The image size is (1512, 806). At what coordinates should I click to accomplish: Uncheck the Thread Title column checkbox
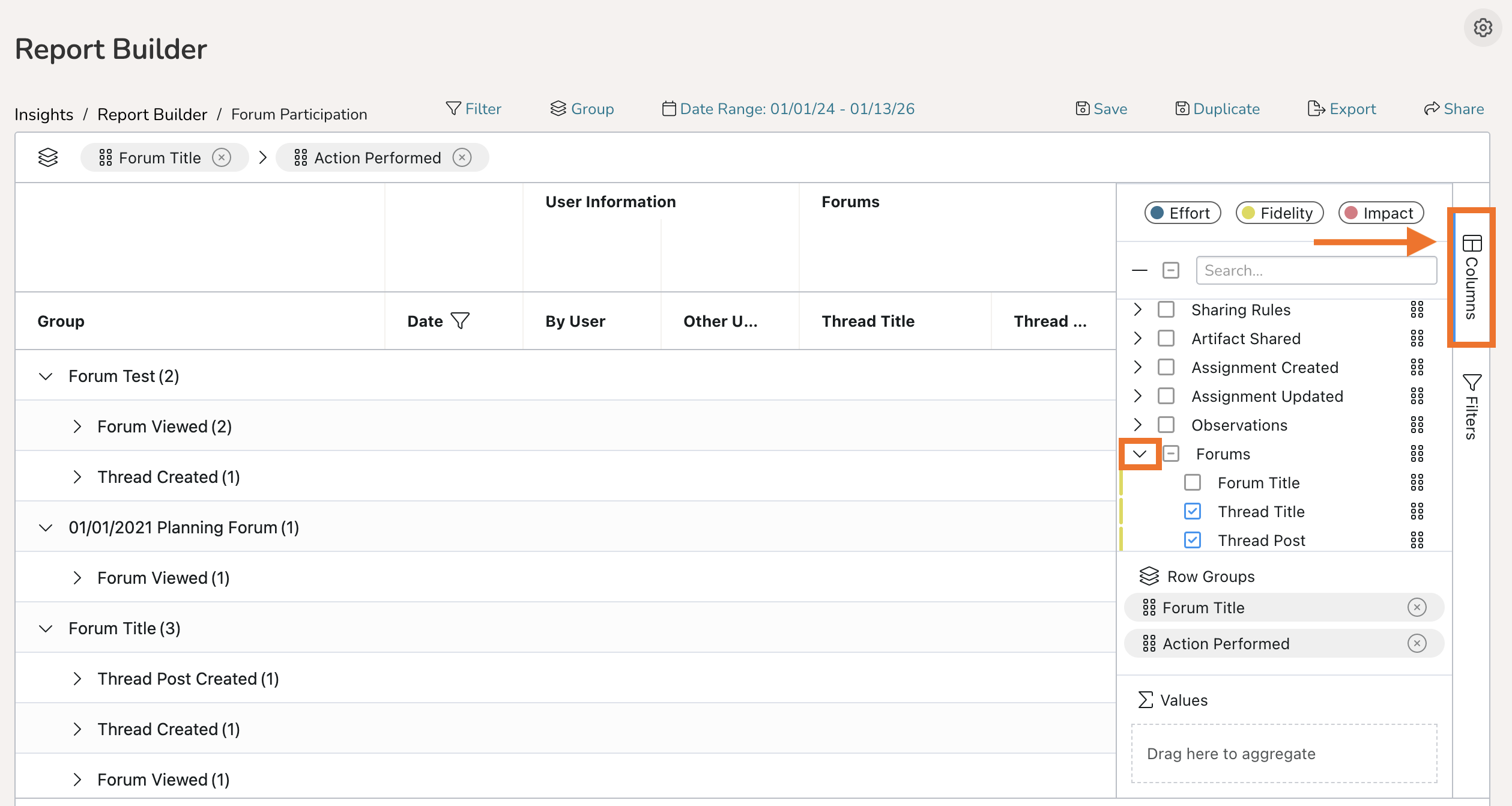pyautogui.click(x=1193, y=511)
